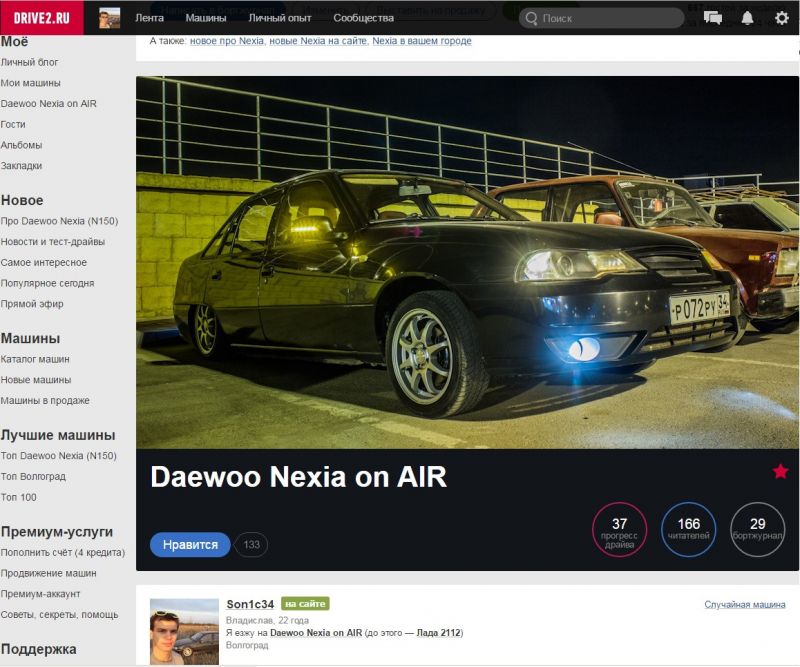Open the Продвижение машин link
This screenshot has height=667, width=800.
[48, 573]
